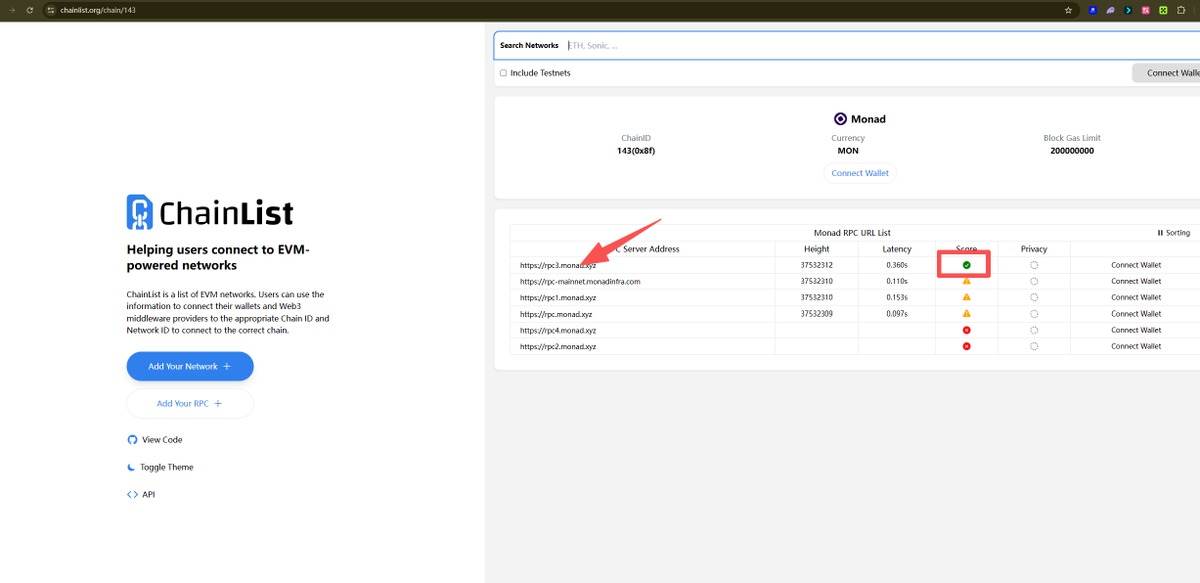
Task: Click the warning score icon for rpc.monad.xyz
Action: [966, 314]
